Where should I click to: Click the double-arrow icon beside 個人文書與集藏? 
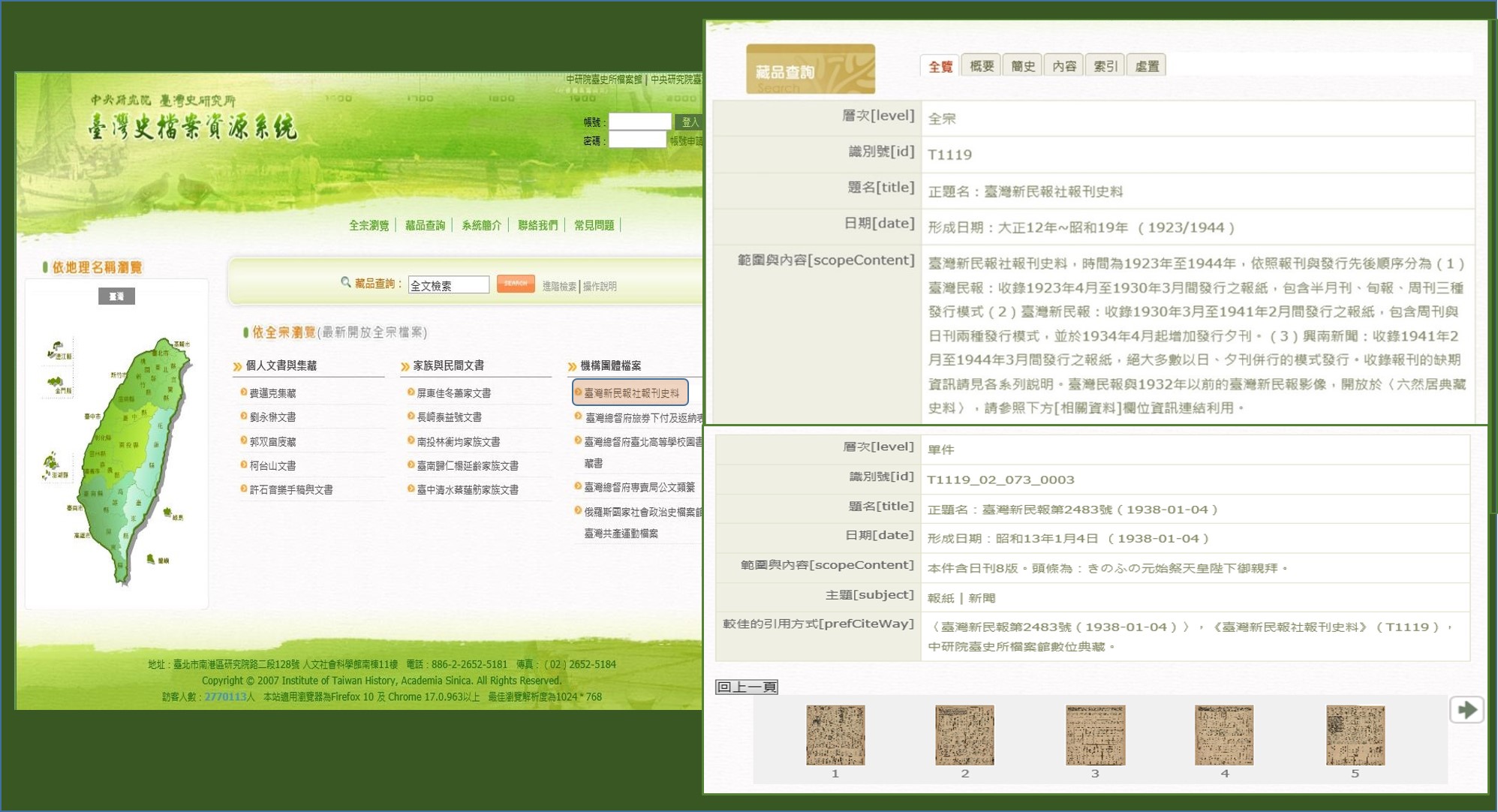(237, 366)
